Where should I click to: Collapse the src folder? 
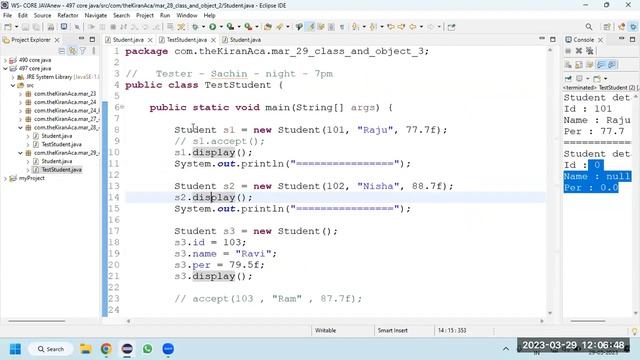(x=13, y=85)
